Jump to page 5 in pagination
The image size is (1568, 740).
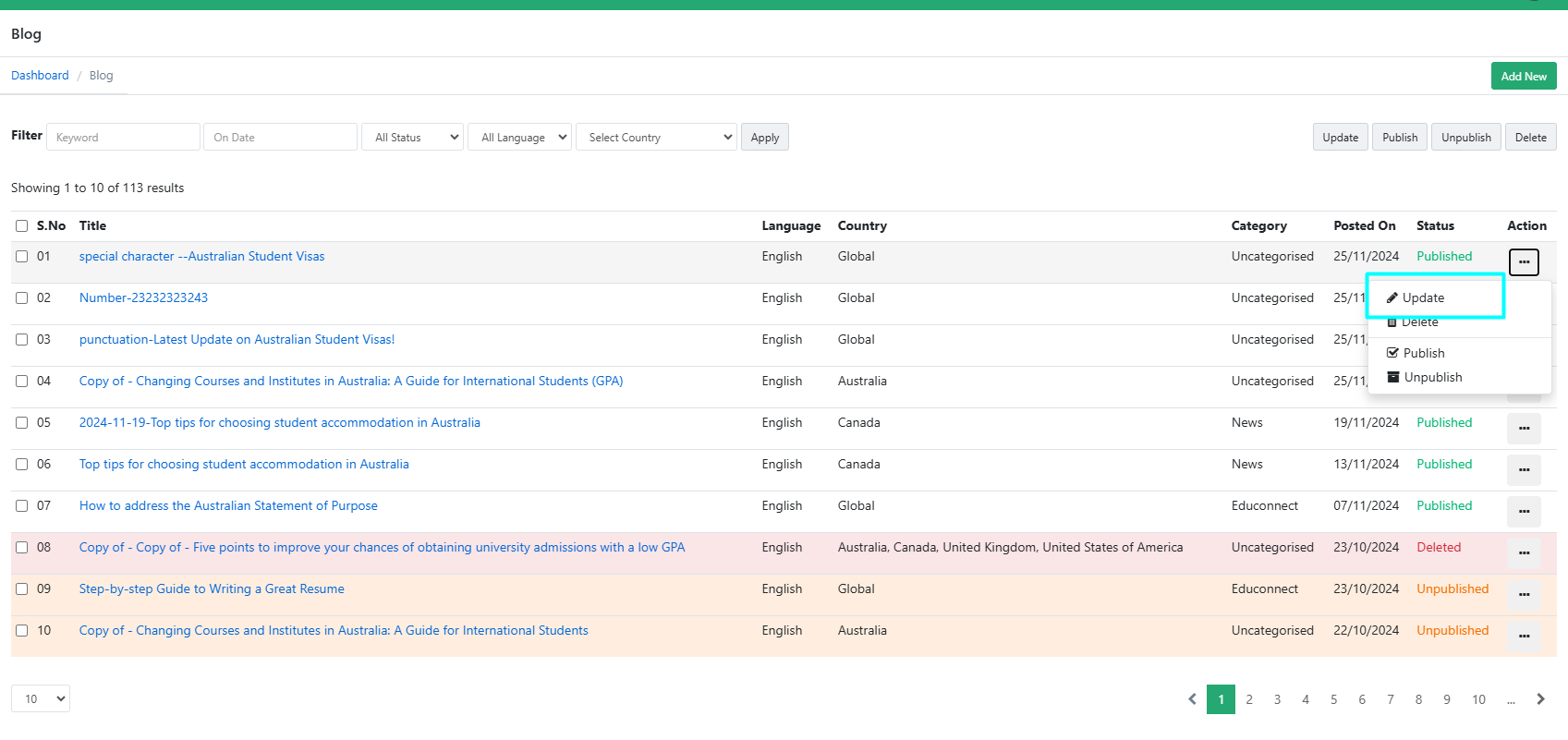[1333, 699]
